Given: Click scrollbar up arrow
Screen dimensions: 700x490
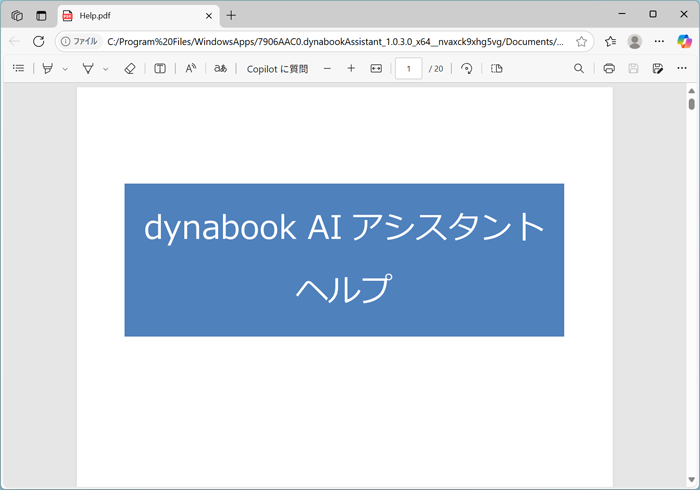Looking at the screenshot, I should pos(692,91).
